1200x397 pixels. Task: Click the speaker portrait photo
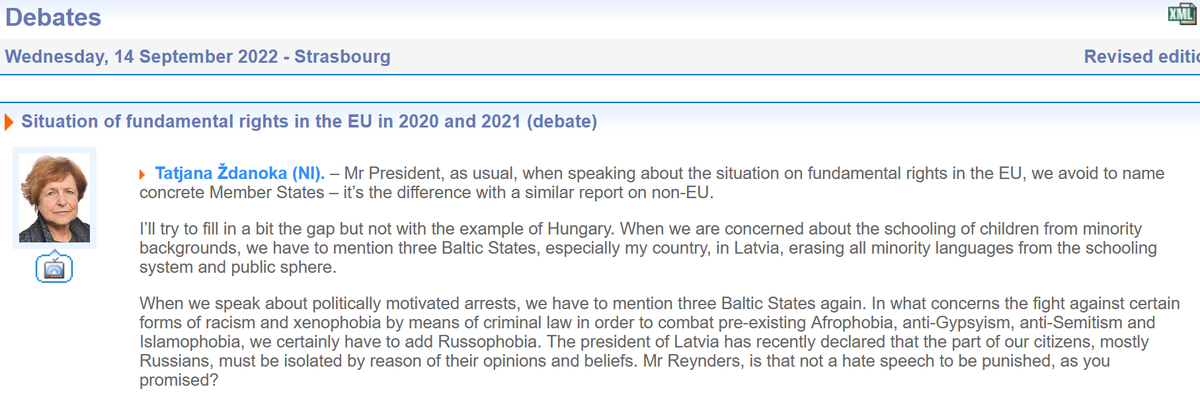coord(53,198)
